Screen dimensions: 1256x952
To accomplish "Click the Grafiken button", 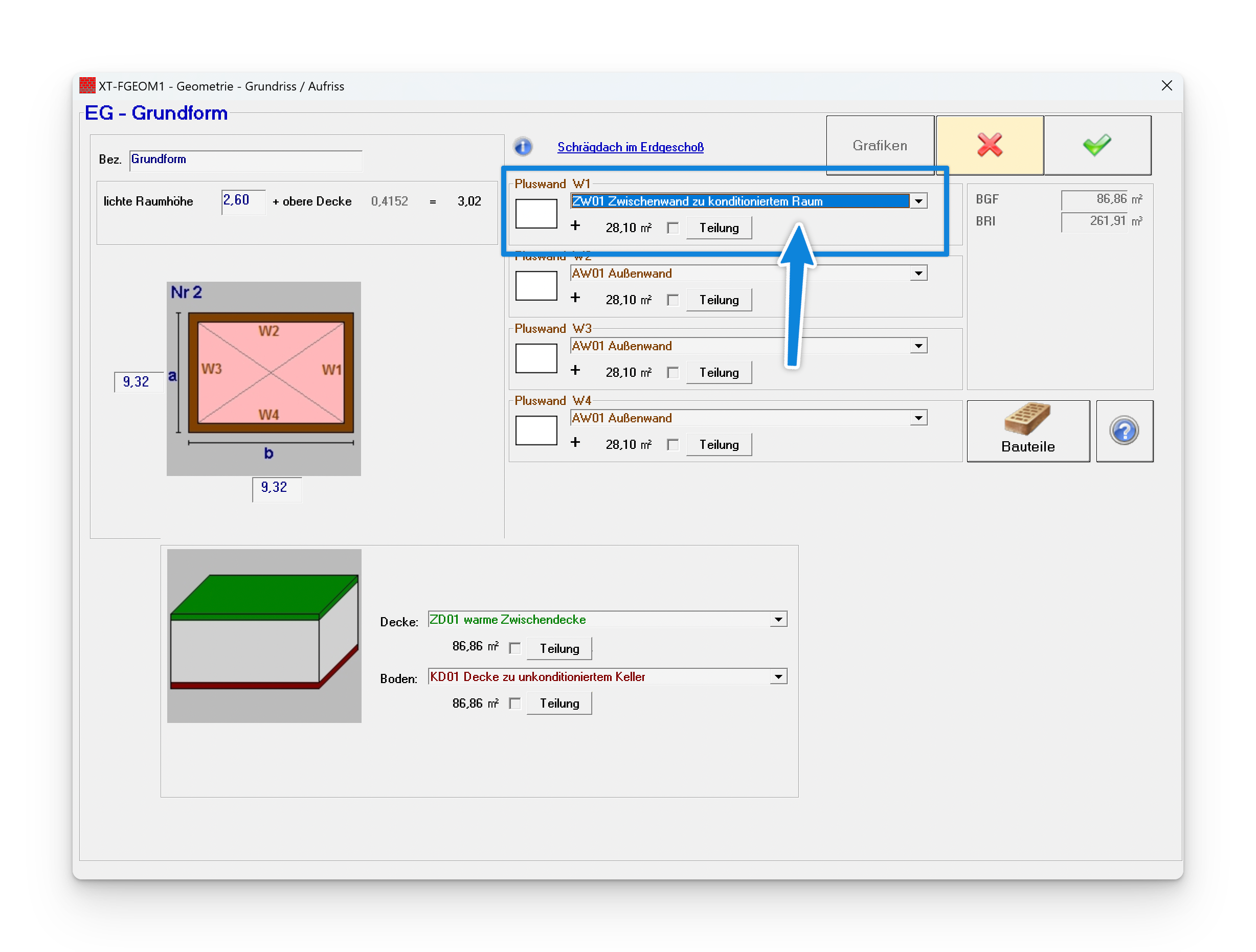I will 880,145.
